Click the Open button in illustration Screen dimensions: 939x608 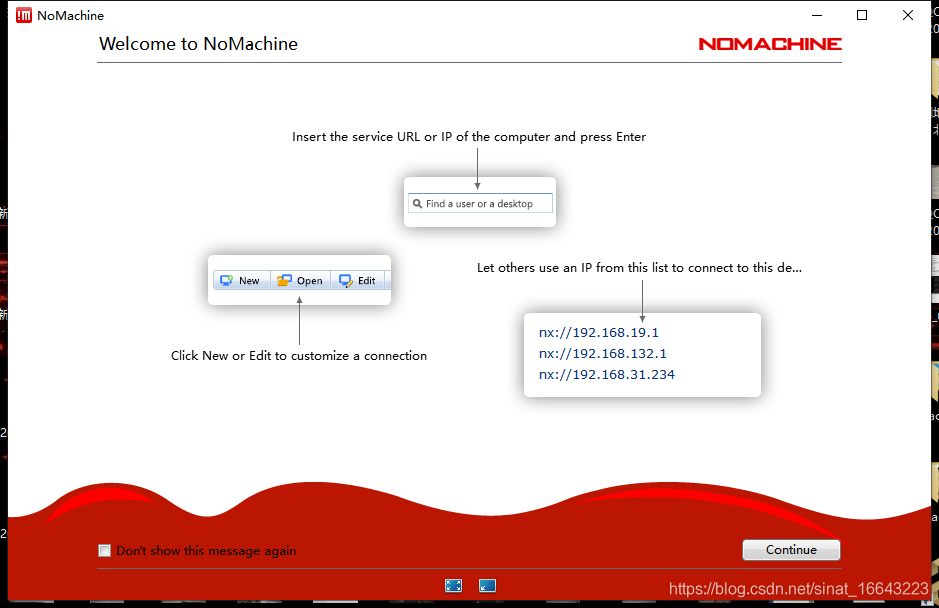pyautogui.click(x=300, y=280)
